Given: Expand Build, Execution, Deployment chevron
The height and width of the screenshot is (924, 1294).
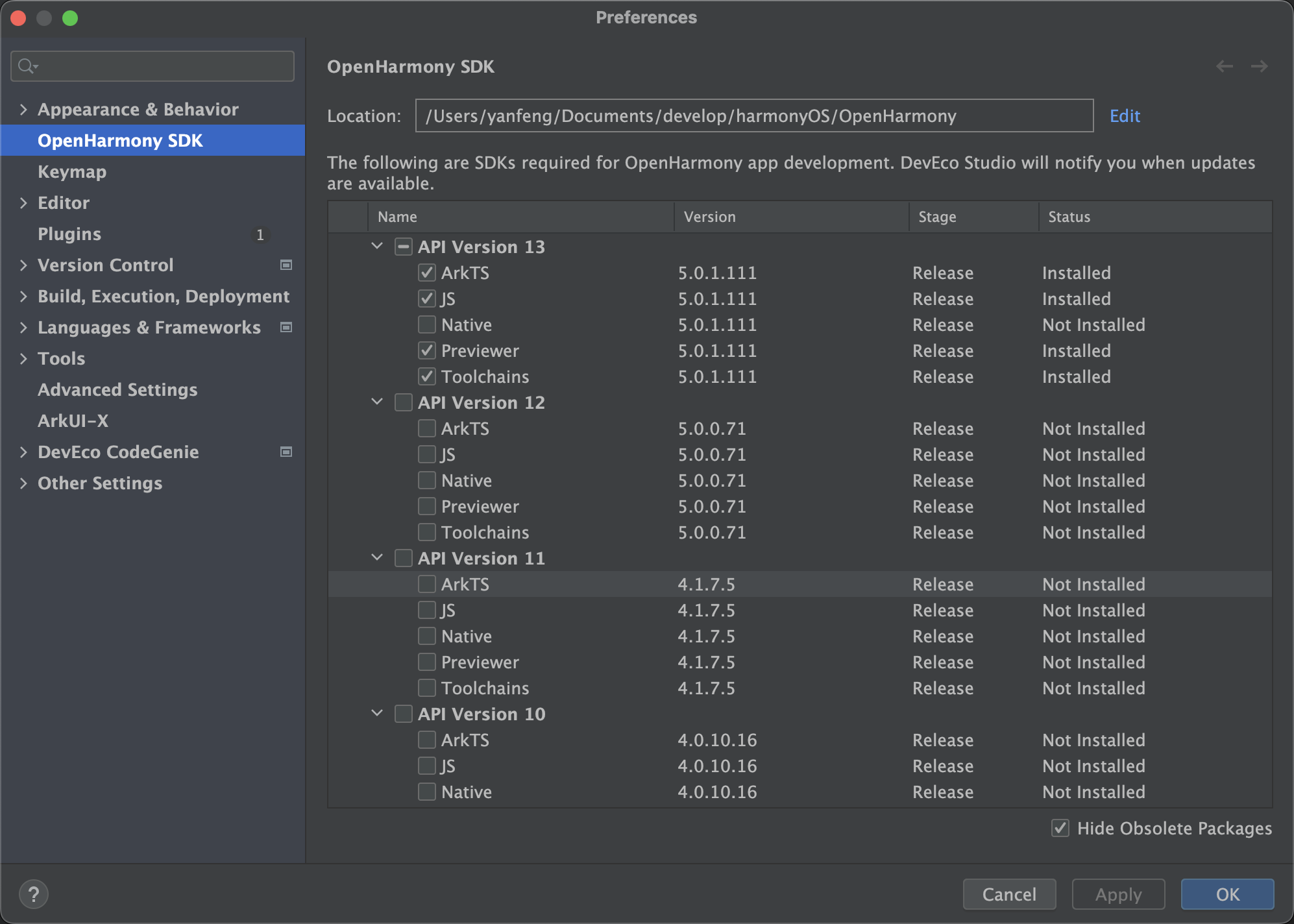Looking at the screenshot, I should 23,296.
